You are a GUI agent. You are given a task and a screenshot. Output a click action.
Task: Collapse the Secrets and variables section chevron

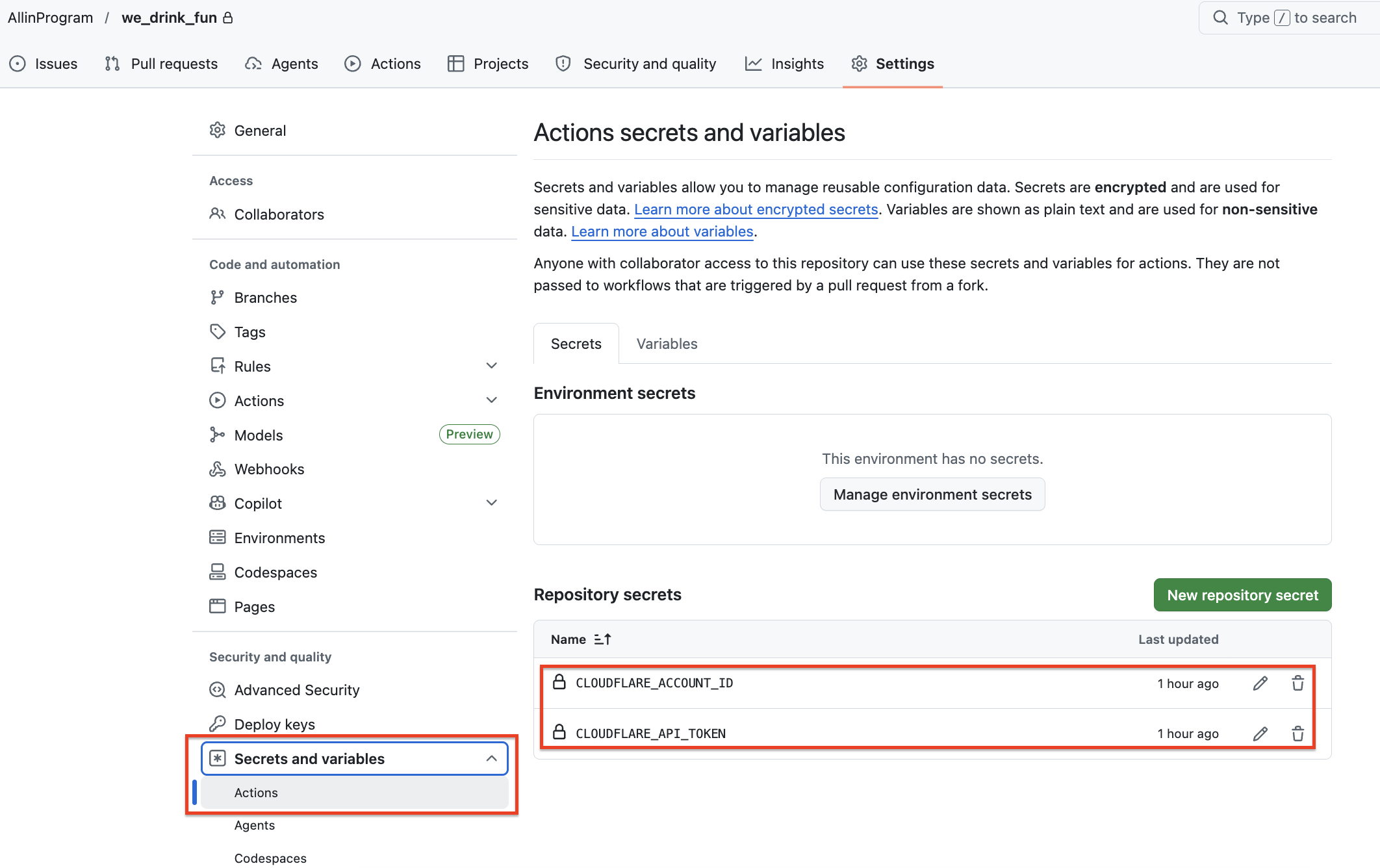492,759
